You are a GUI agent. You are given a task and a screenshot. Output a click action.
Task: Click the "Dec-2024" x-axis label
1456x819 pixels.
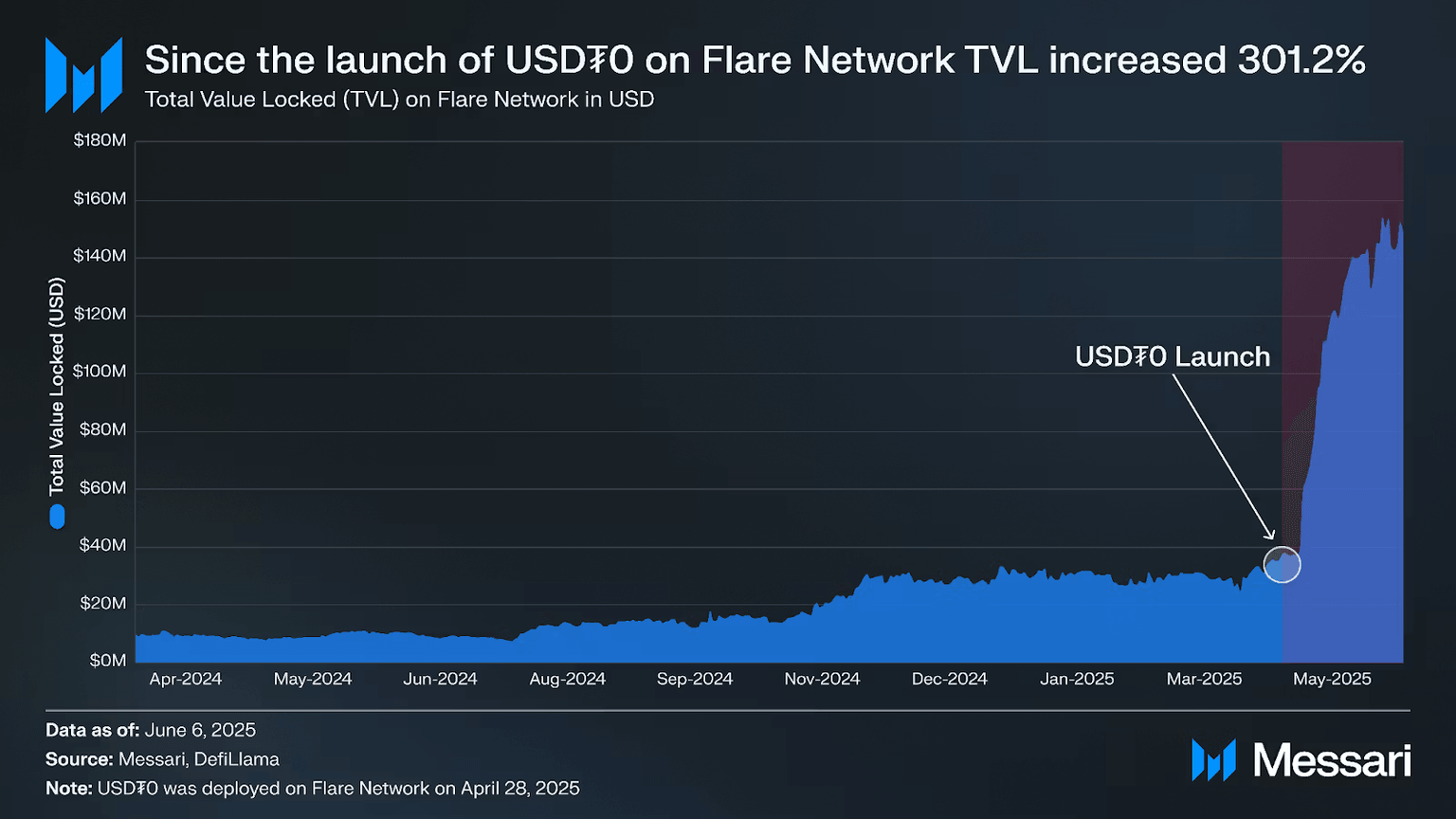point(950,679)
